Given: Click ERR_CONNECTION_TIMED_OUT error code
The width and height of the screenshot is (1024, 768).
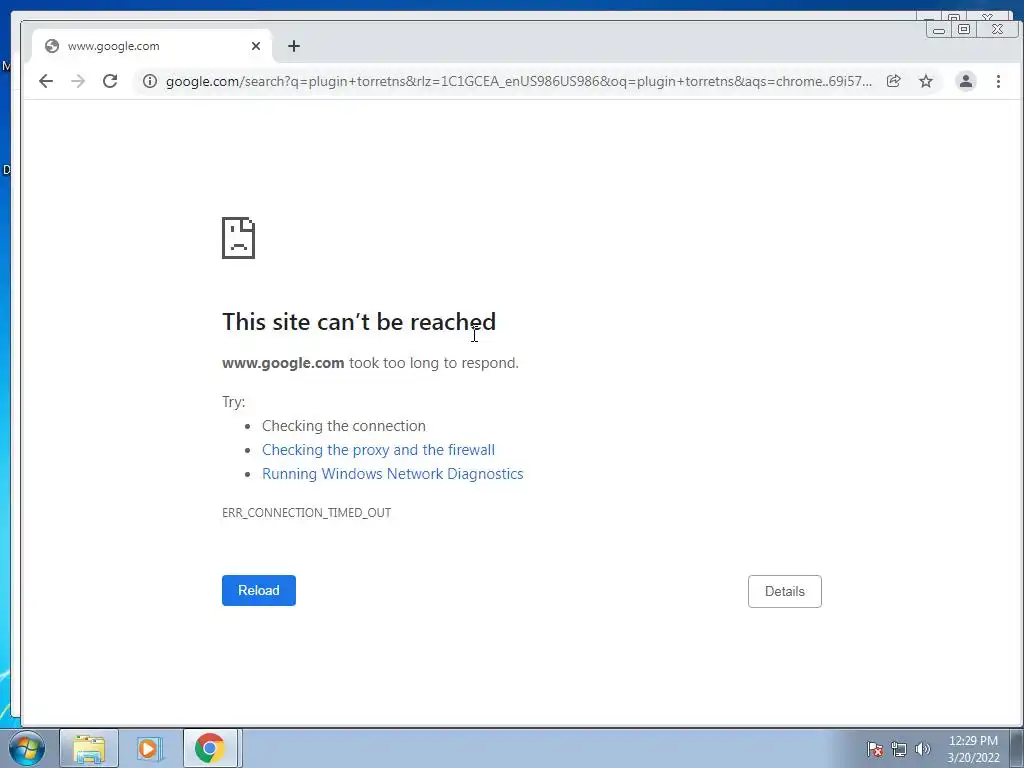Looking at the screenshot, I should pos(306,513).
